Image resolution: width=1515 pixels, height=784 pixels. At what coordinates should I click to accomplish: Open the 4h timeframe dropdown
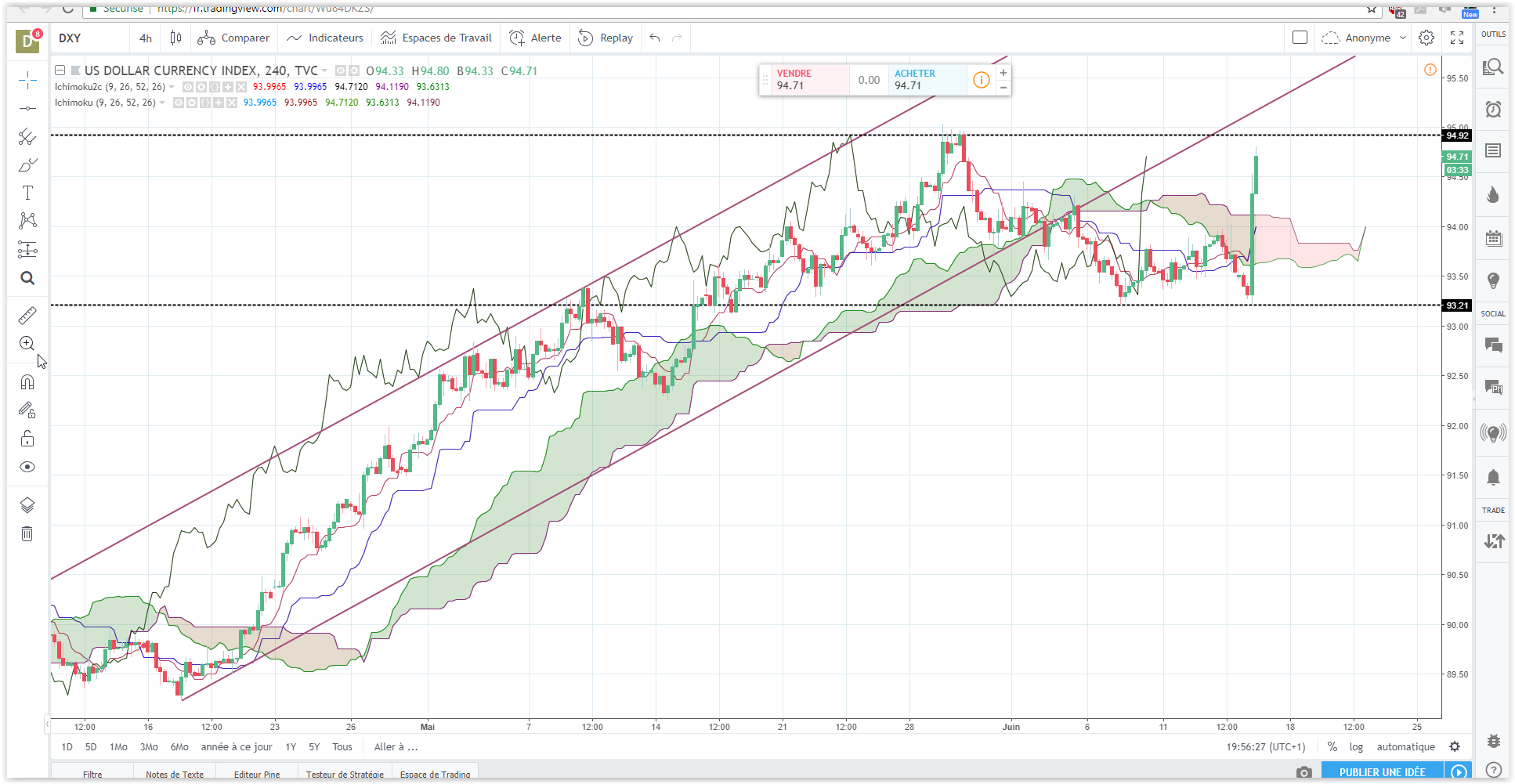(x=146, y=38)
